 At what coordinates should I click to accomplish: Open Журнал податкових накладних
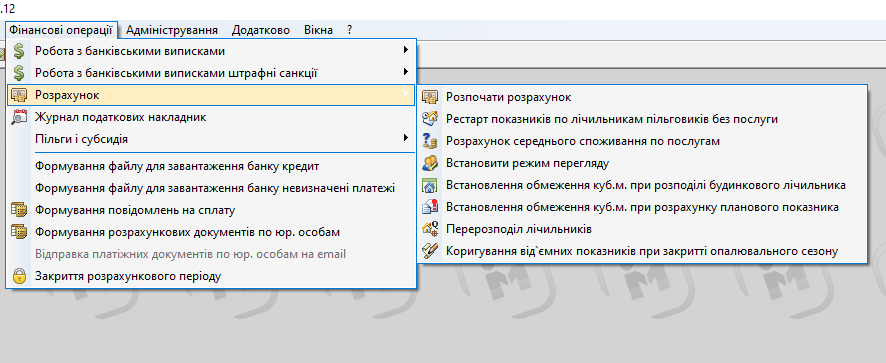point(211,117)
